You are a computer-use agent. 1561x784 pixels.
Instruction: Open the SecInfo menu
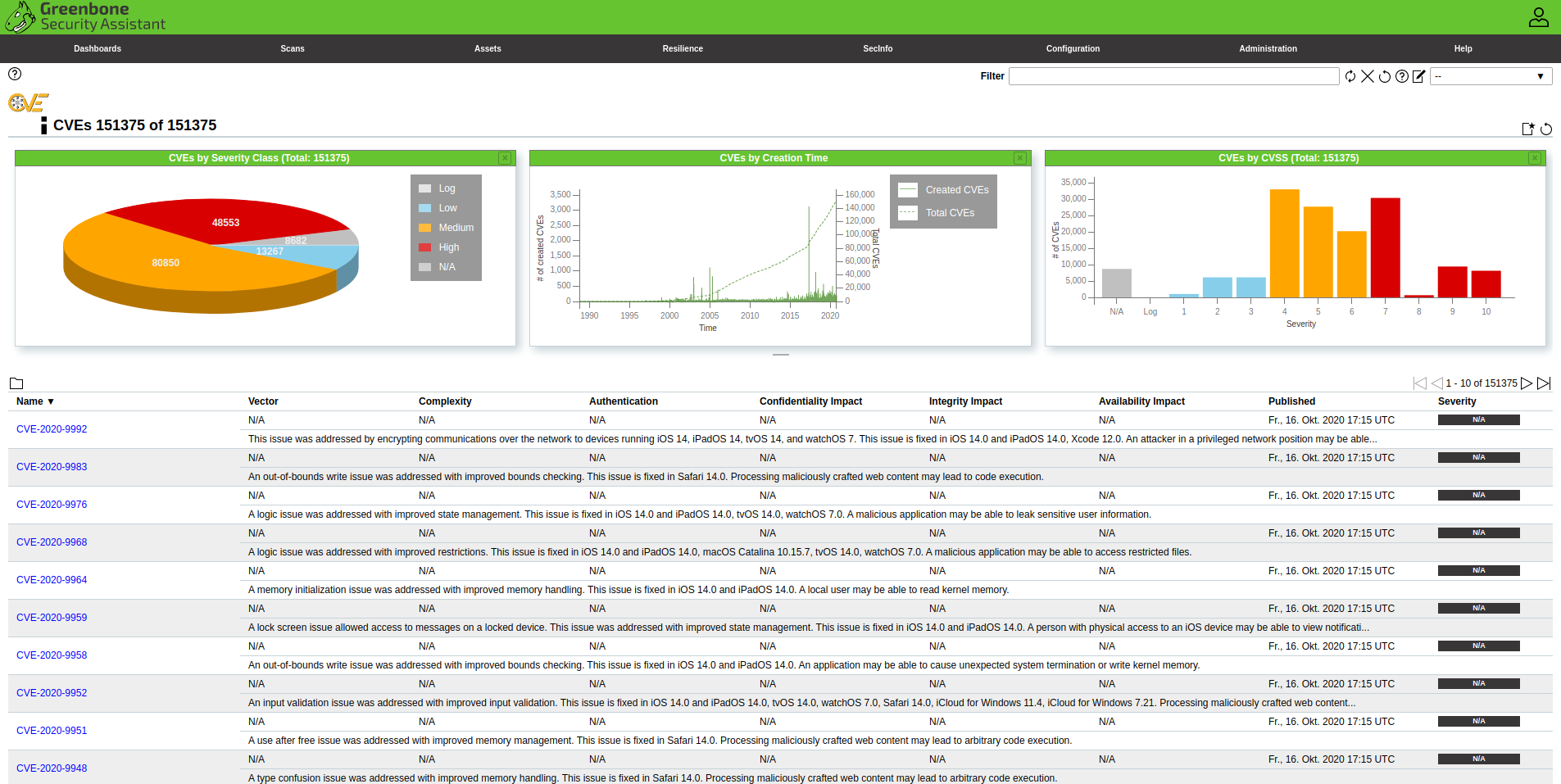pyautogui.click(x=878, y=48)
